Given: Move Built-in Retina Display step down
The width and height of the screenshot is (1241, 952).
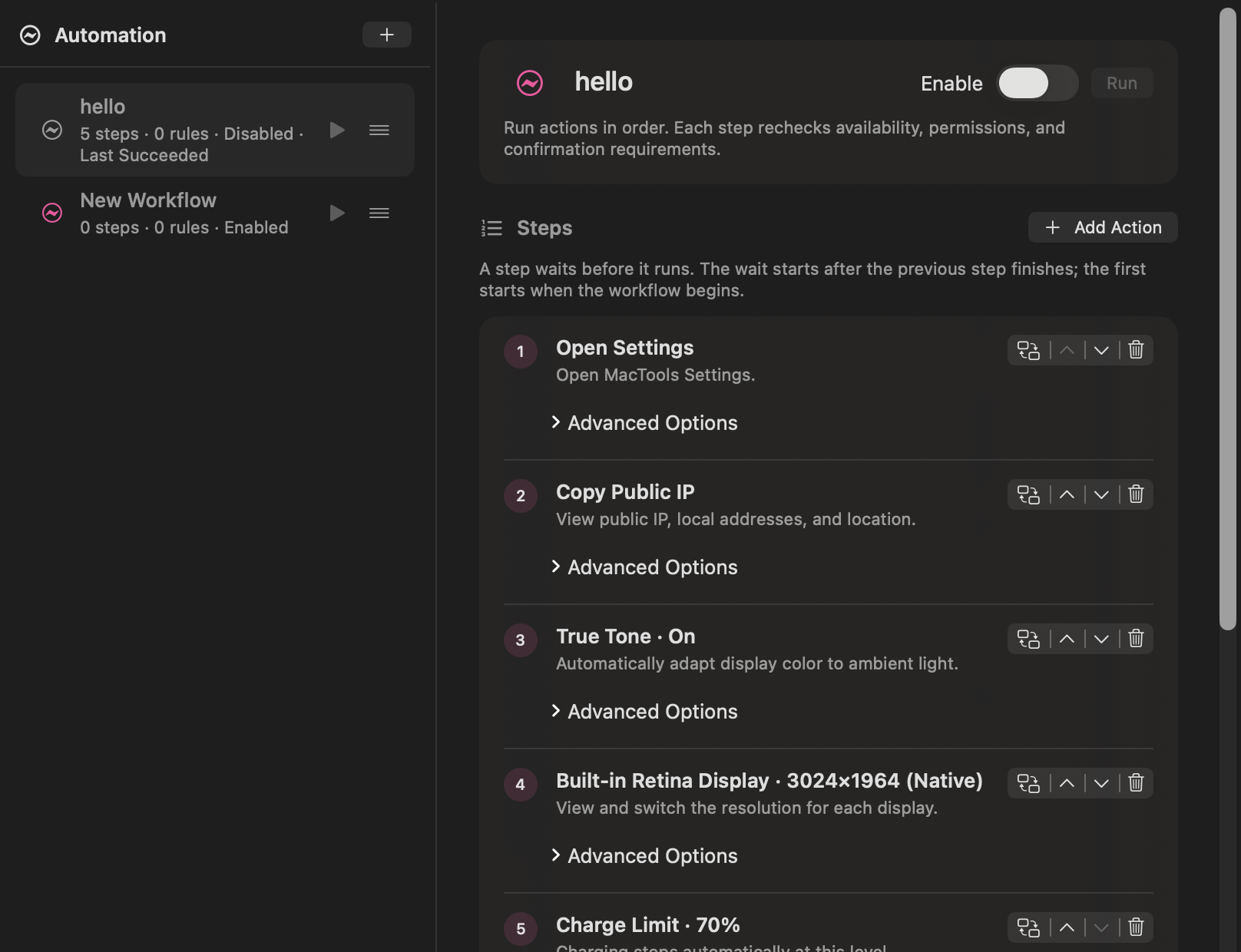Looking at the screenshot, I should tap(1101, 783).
